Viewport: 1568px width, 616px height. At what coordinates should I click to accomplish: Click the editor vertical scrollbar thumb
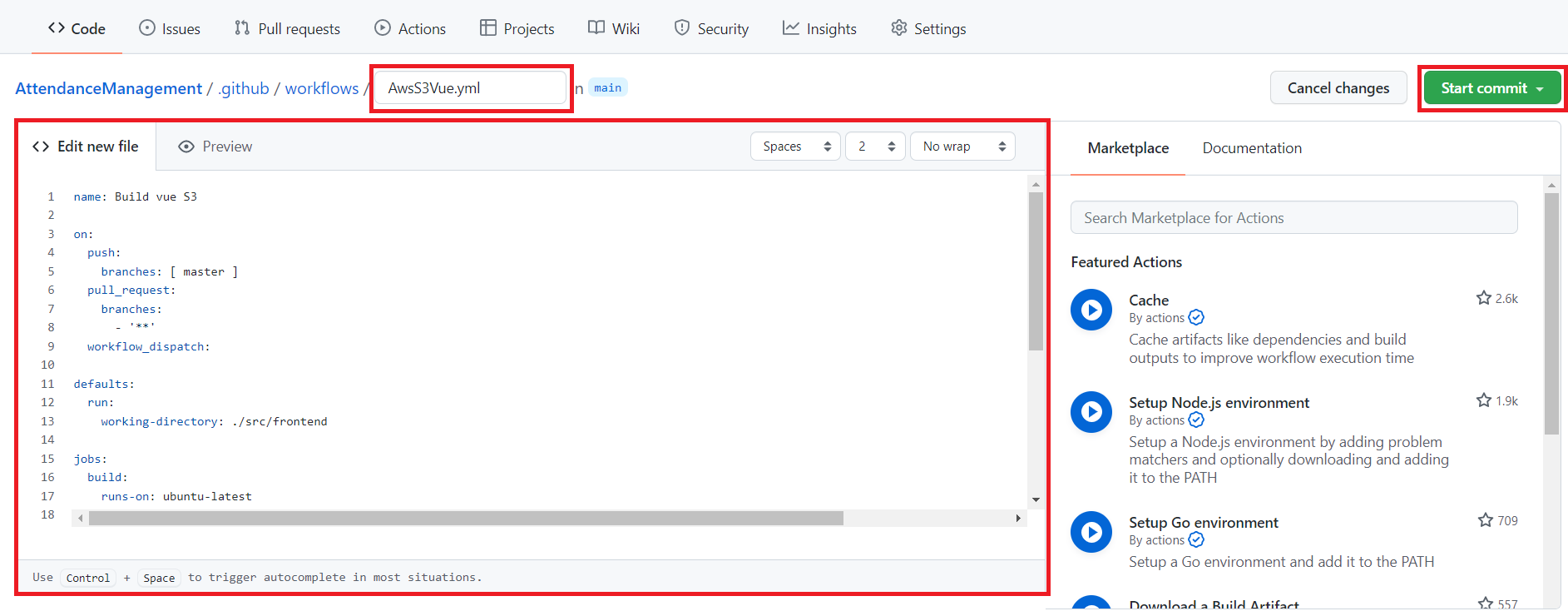1036,271
